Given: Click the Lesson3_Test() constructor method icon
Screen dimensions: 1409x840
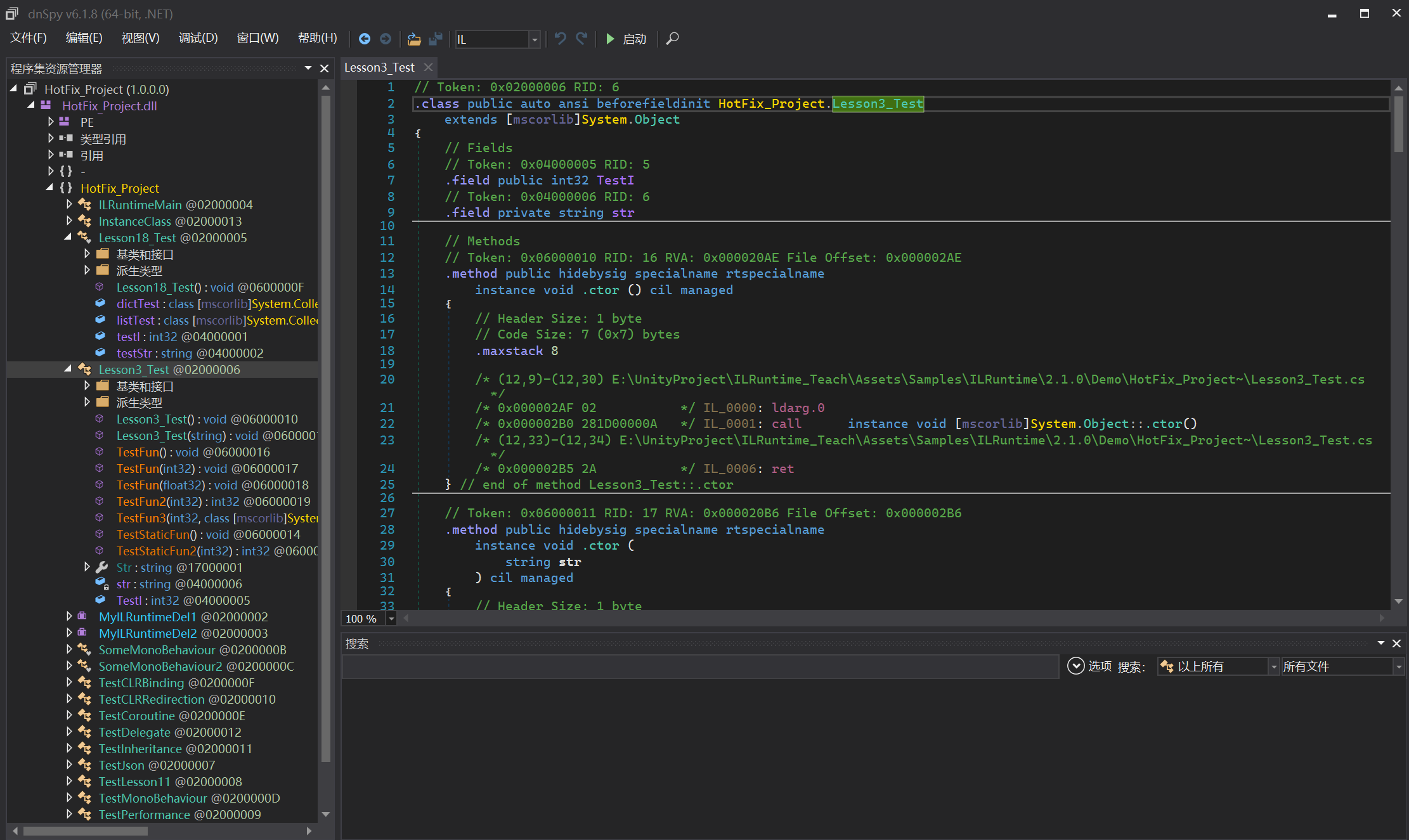Looking at the screenshot, I should (x=100, y=418).
